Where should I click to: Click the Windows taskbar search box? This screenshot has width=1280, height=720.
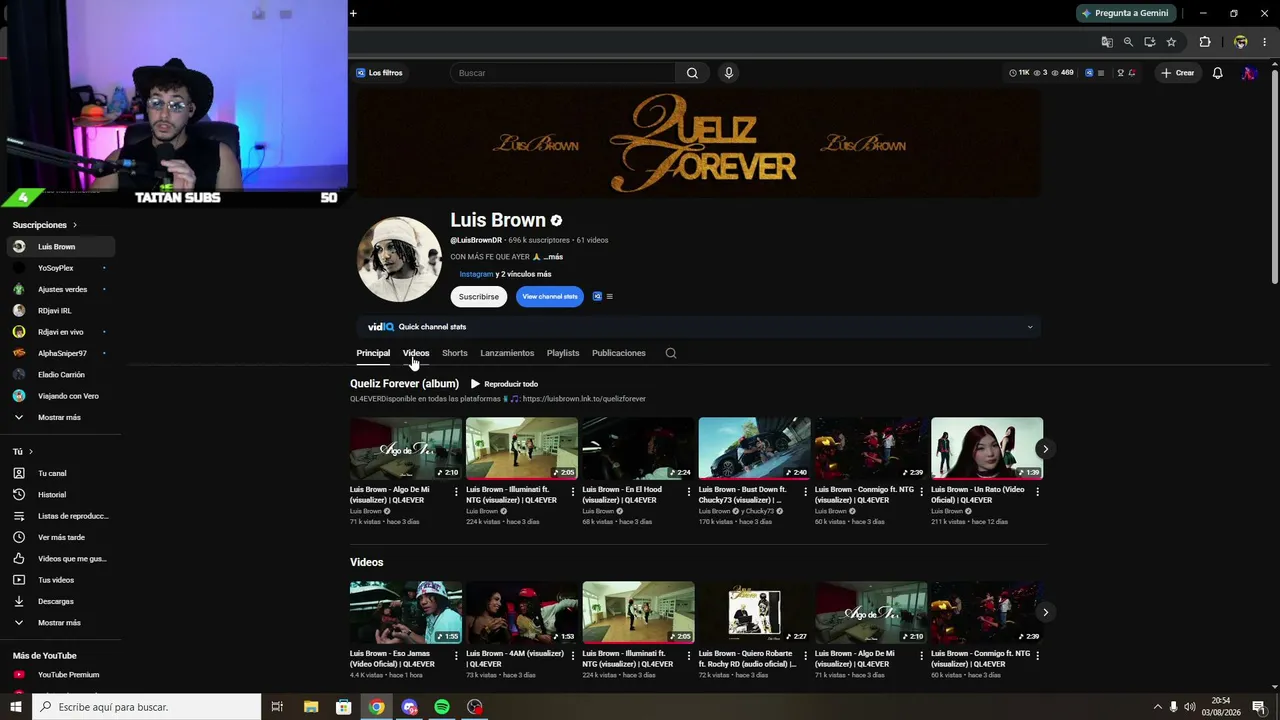tap(146, 707)
